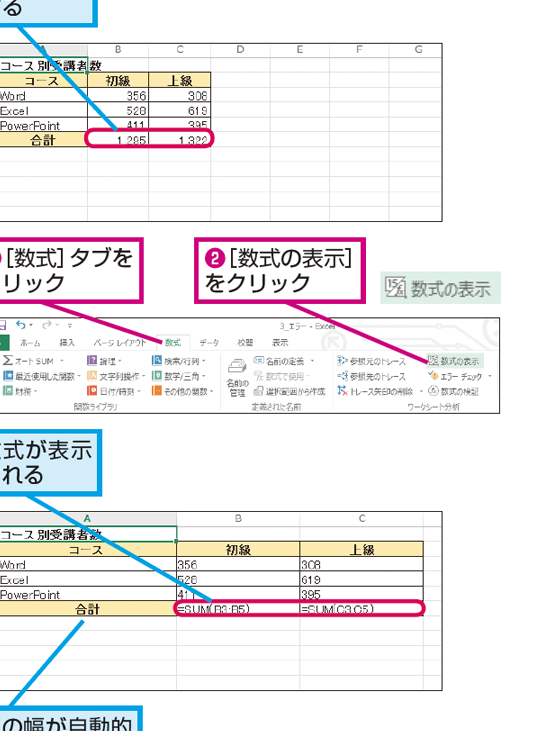The width and height of the screenshot is (540, 731).
Task: Select the total cell showing 1,285
Action: pyautogui.click(x=118, y=139)
